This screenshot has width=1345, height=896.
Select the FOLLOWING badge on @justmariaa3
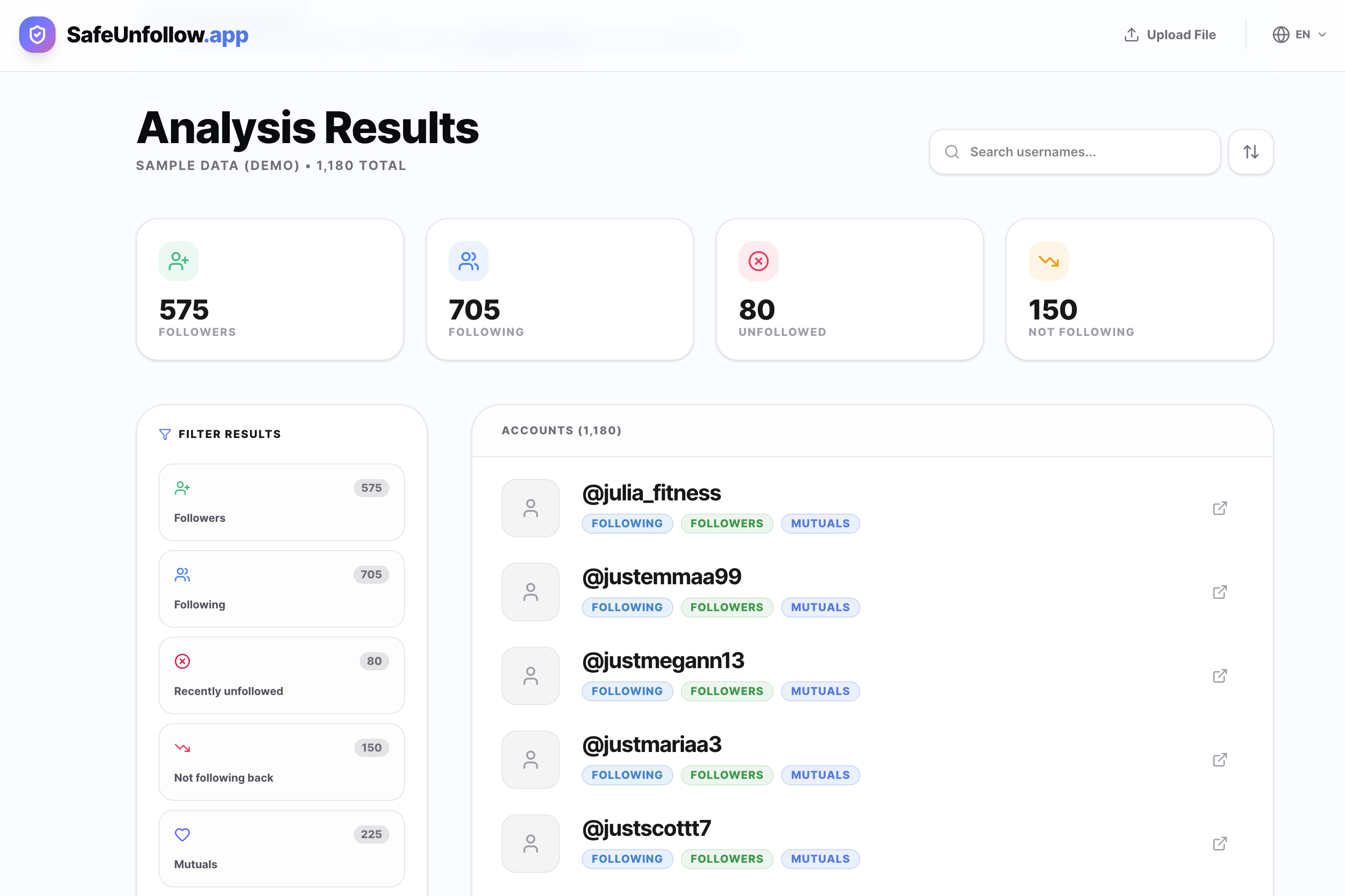coord(627,775)
